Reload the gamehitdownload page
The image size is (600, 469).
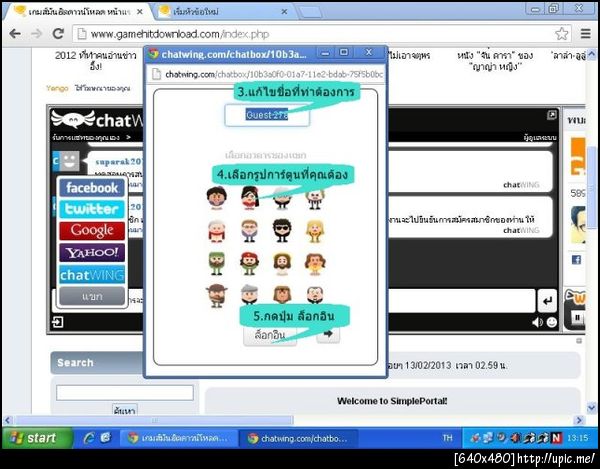pos(58,34)
